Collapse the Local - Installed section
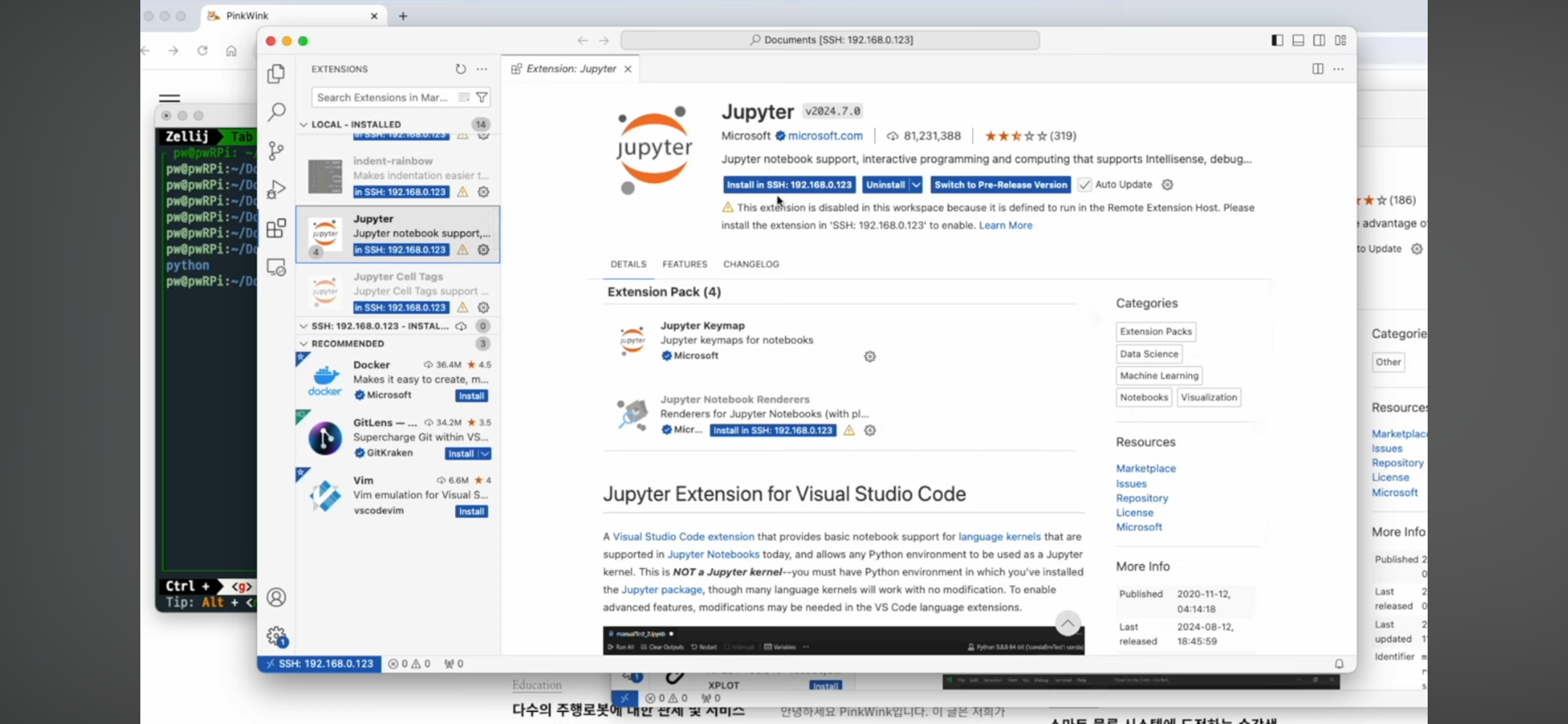This screenshot has height=724, width=1568. [x=304, y=124]
